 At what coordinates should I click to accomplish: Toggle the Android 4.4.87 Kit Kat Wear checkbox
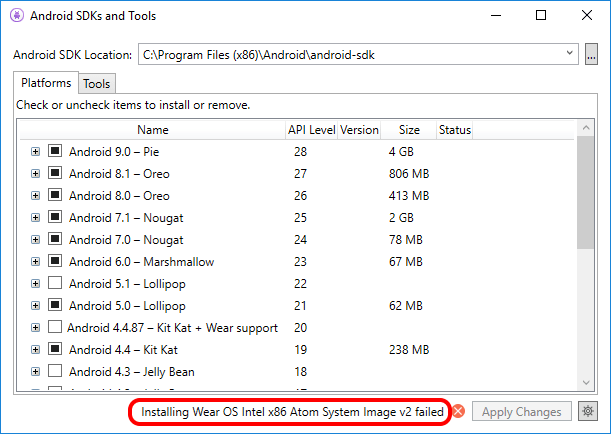(55, 328)
